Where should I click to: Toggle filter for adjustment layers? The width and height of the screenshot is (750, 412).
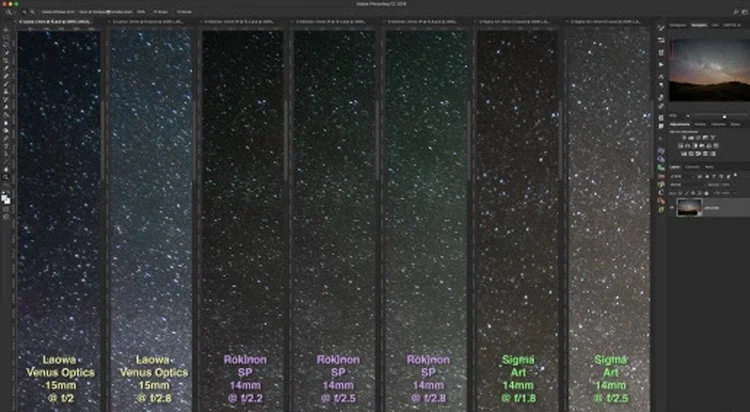point(707,177)
